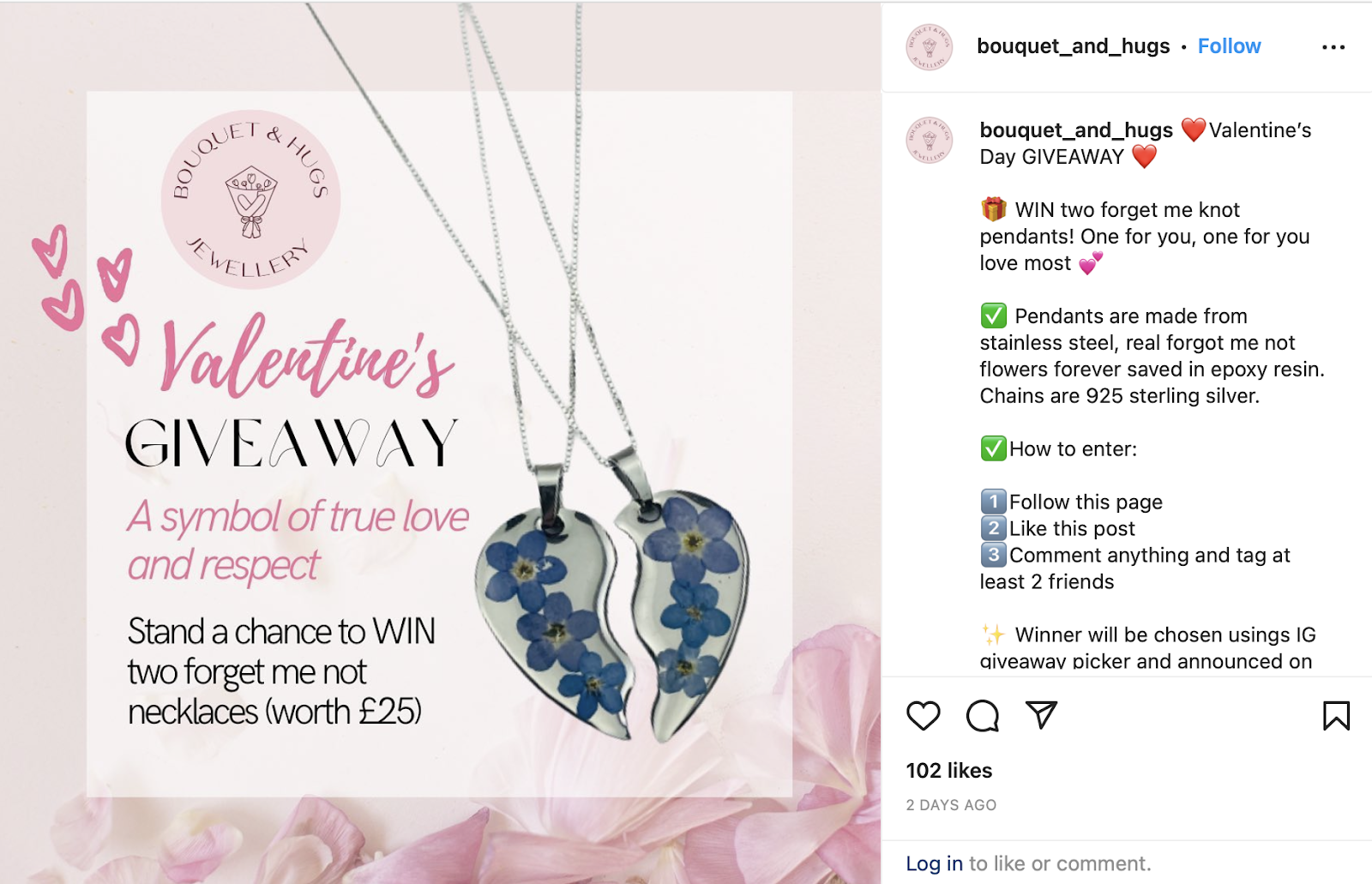Image resolution: width=1372 pixels, height=884 pixels.
Task: Click the How to enter caption line
Action: [1059, 448]
